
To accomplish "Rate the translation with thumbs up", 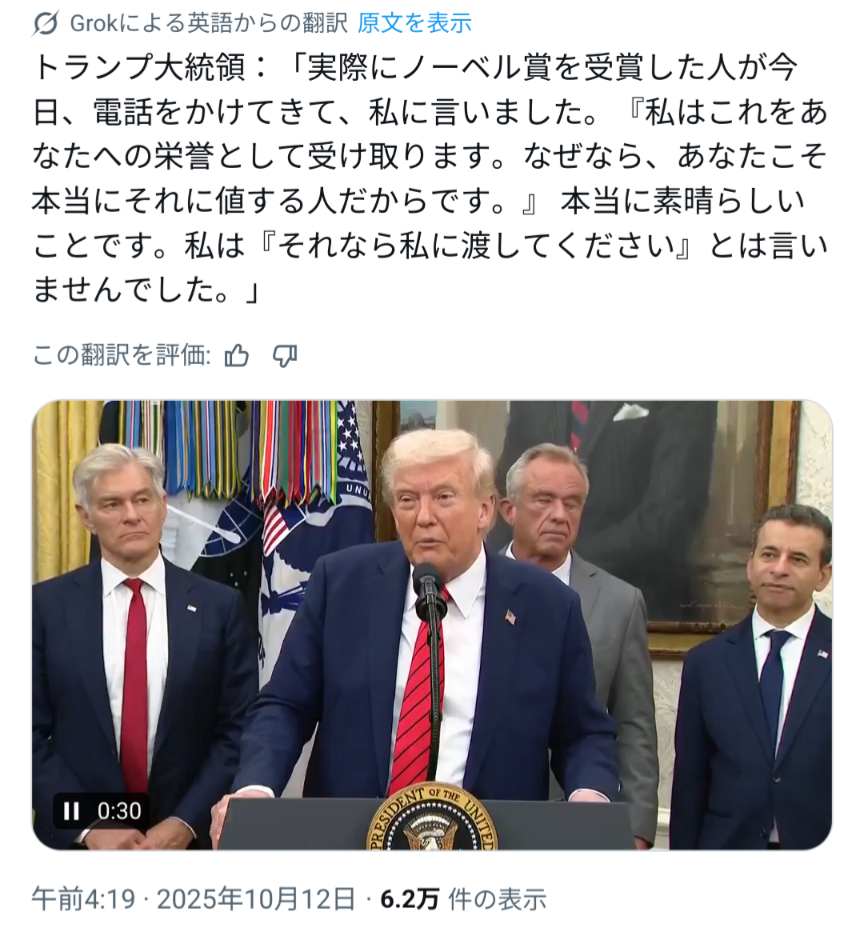I will point(237,356).
